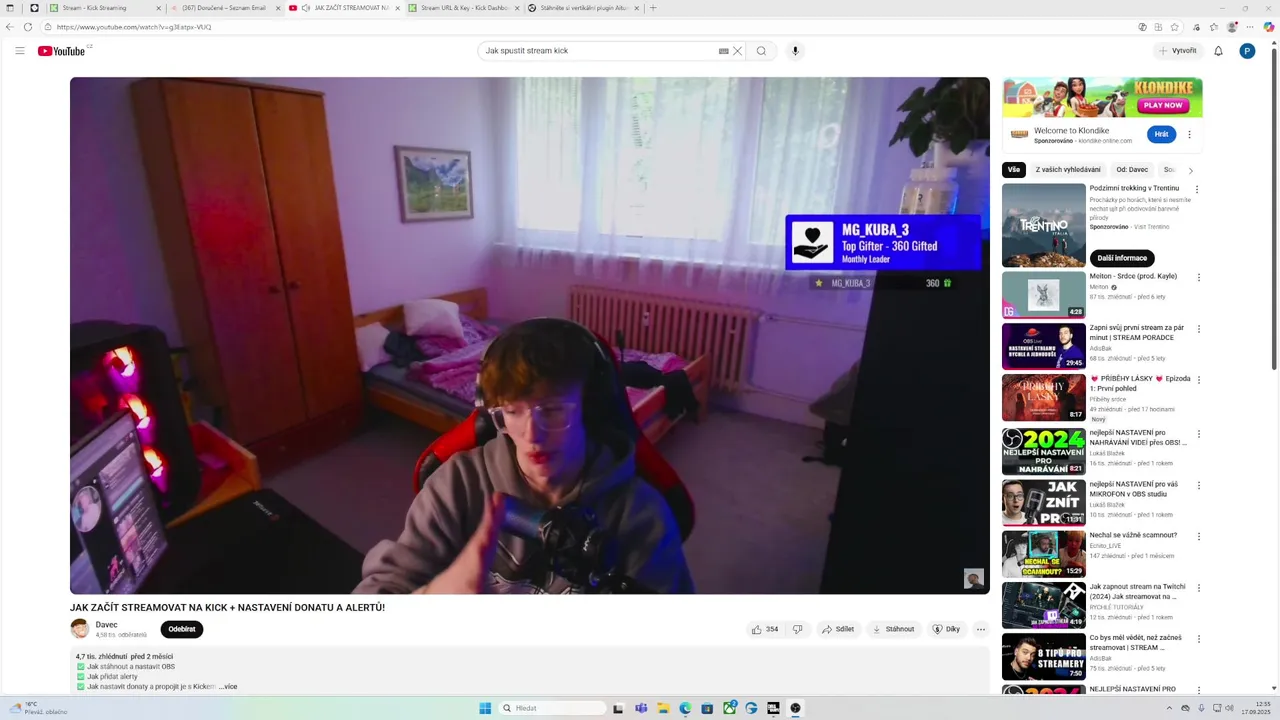The width and height of the screenshot is (1280, 720).
Task: Click Hrát on Klondike ad
Action: pyautogui.click(x=1161, y=134)
